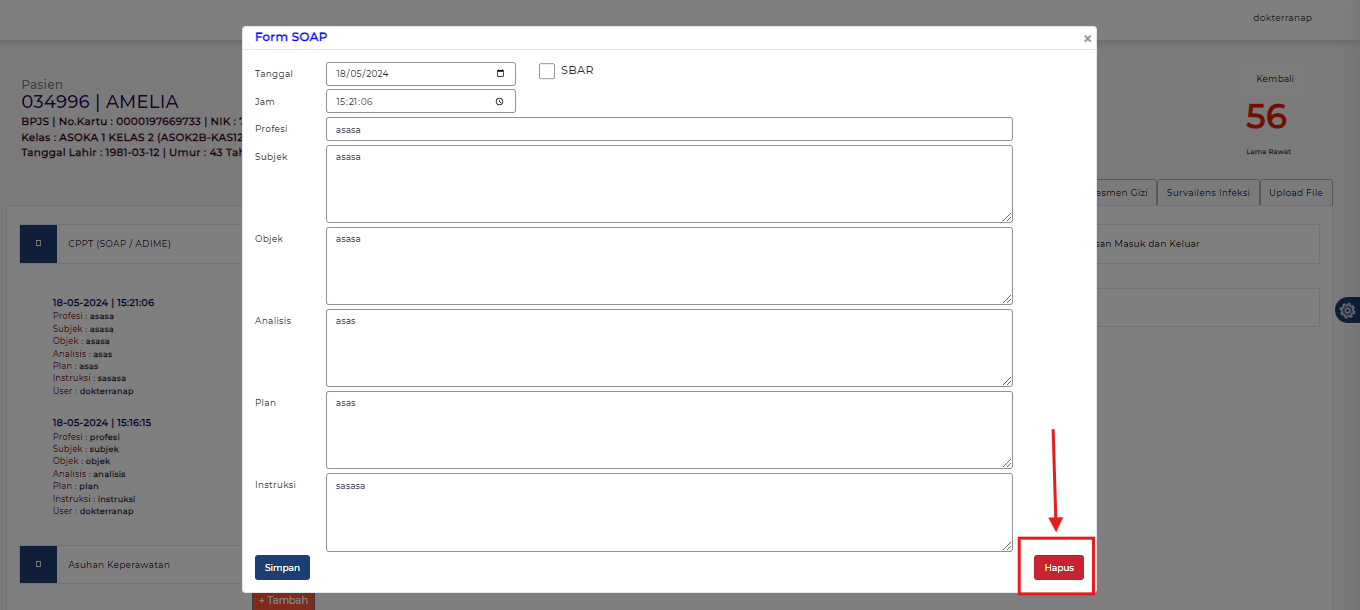The image size is (1360, 610).
Task: Tick the SBAR checkbox
Action: (x=547, y=71)
